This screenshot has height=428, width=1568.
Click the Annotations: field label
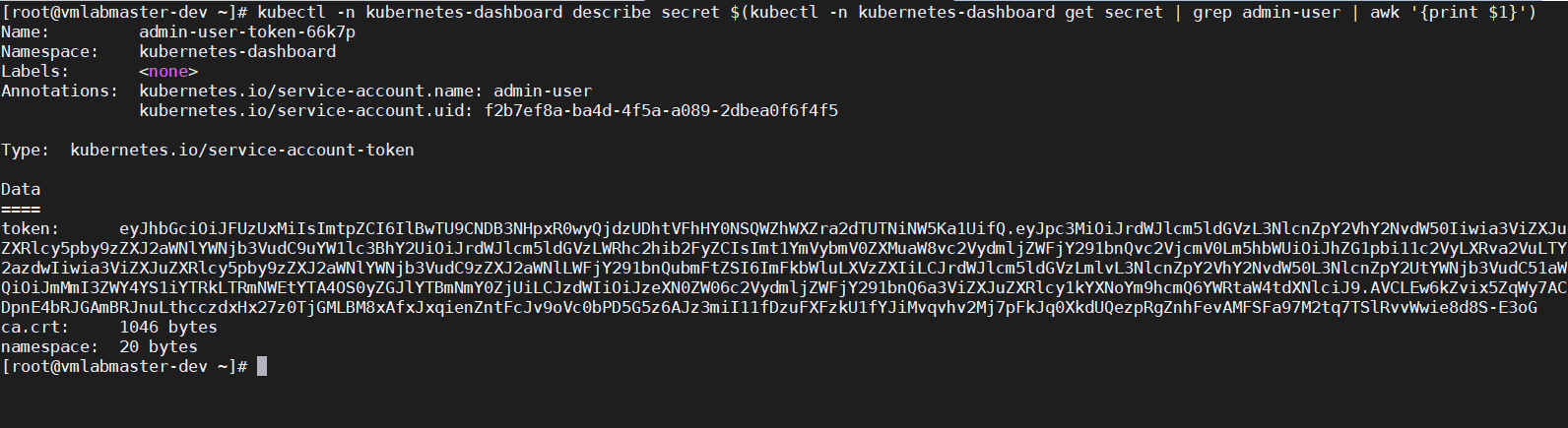pyautogui.click(x=59, y=91)
